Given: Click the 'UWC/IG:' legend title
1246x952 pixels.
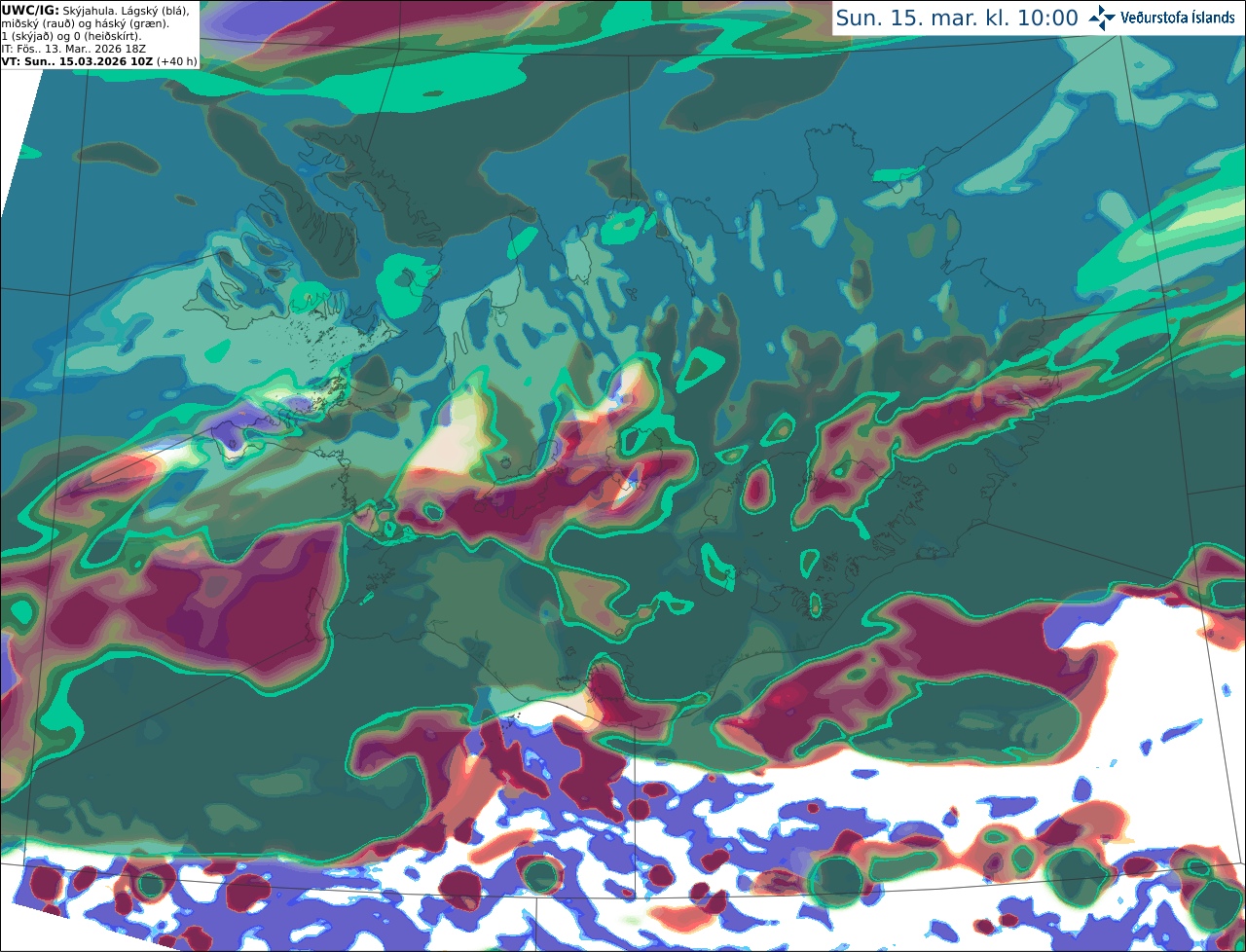Looking at the screenshot, I should 30,11.
